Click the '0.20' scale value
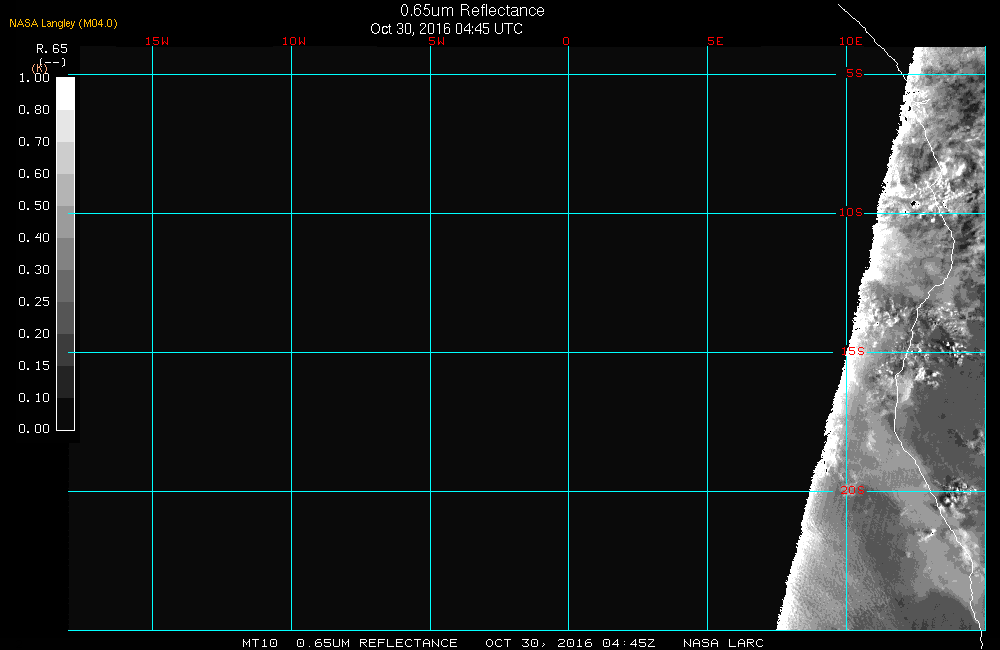 34,334
